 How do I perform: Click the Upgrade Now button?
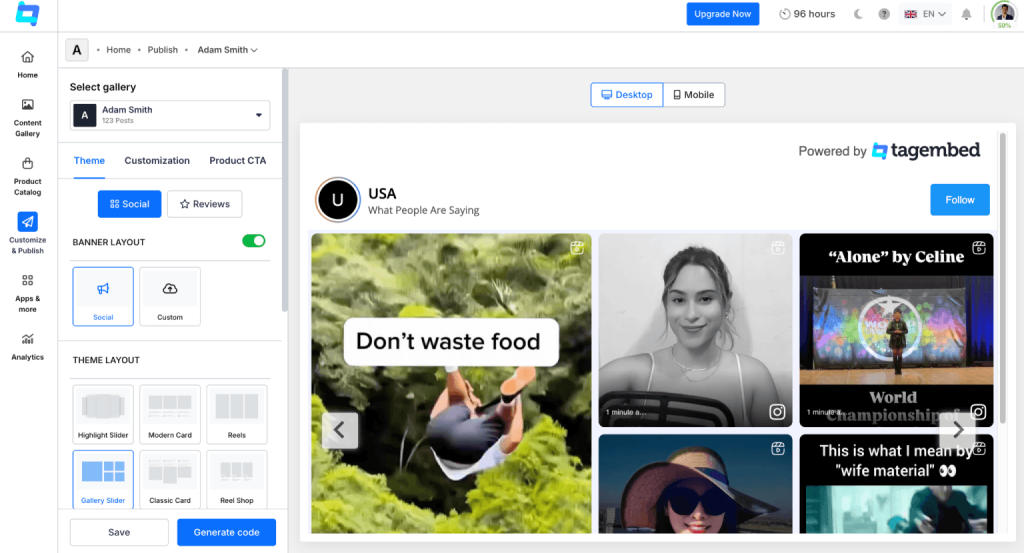click(722, 14)
